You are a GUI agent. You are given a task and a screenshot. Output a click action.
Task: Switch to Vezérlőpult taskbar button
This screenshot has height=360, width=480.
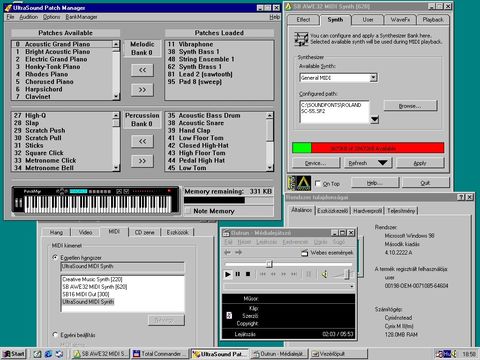(339, 354)
